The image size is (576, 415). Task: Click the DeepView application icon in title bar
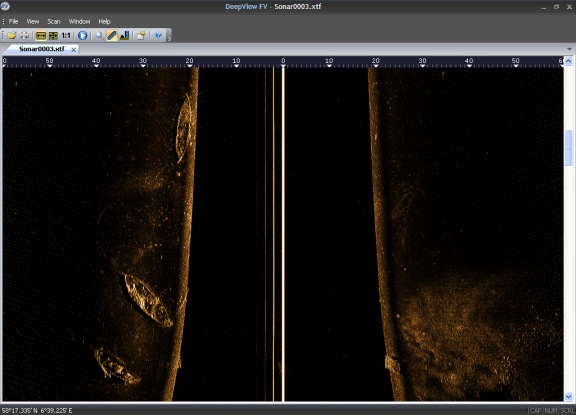[x=5, y=6]
